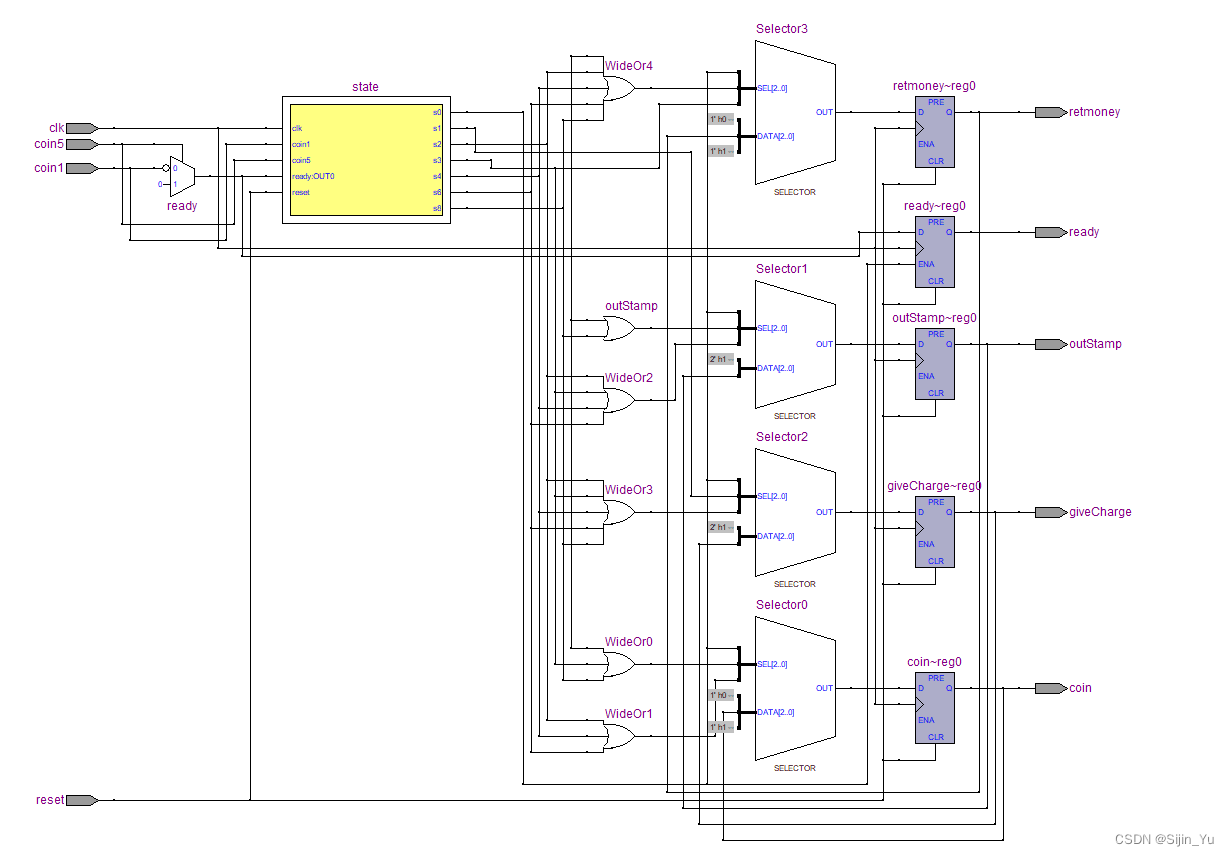The height and width of the screenshot is (856, 1229).
Task: Click the 1'h0 constant at Selector0
Action: click(x=721, y=695)
